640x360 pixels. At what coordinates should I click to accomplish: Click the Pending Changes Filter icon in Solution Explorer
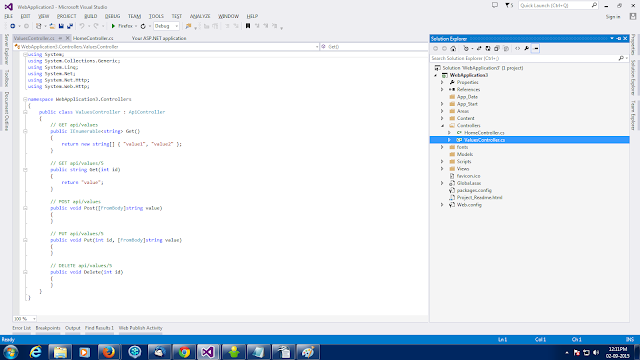466,49
